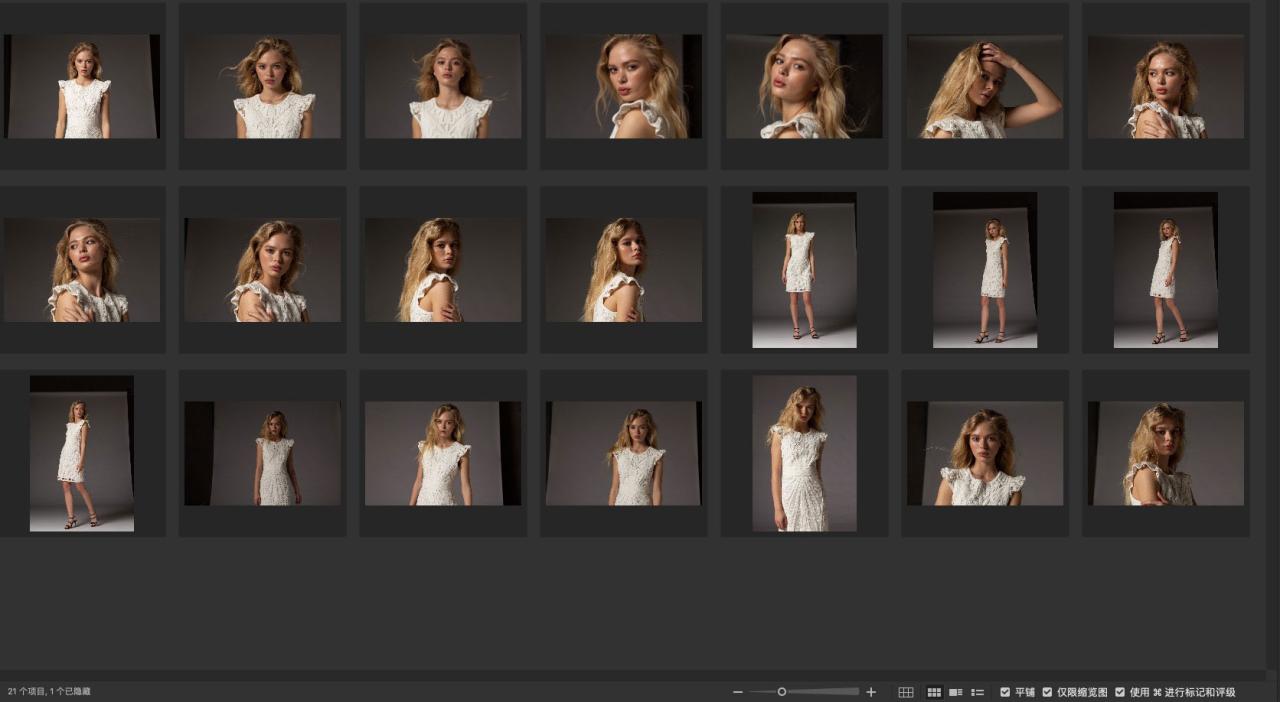Select first full-body portrait in middle row

click(804, 270)
